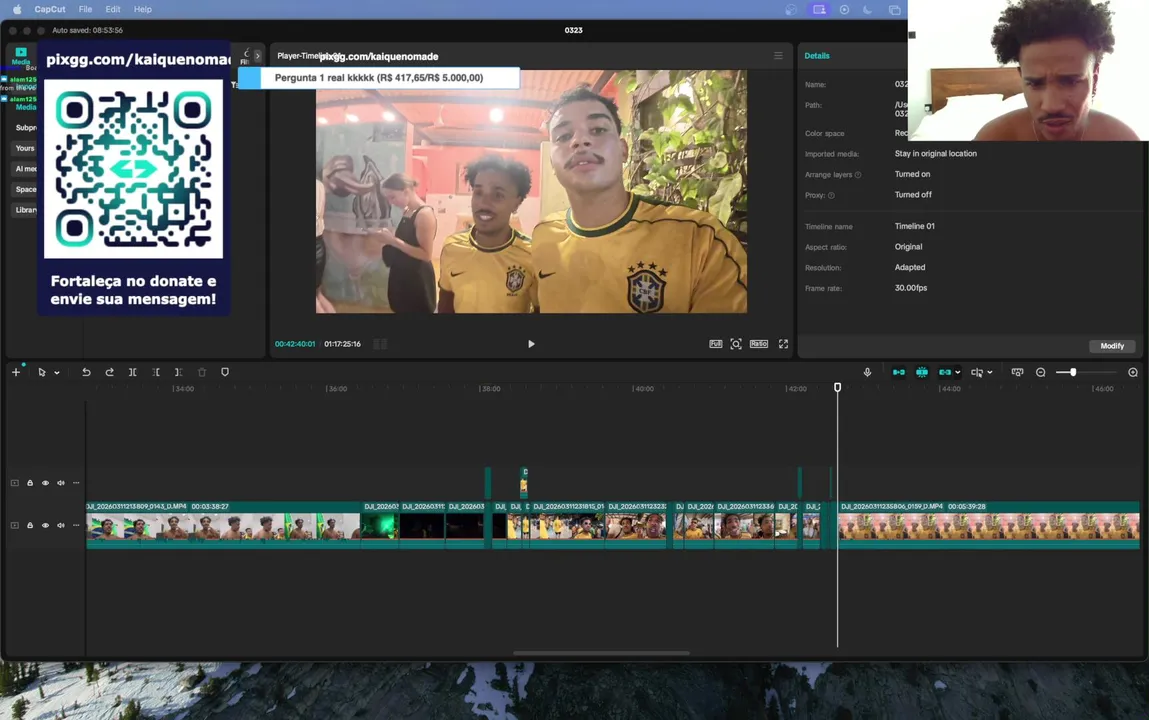Start voiceover recording with the microphone icon

pos(867,372)
